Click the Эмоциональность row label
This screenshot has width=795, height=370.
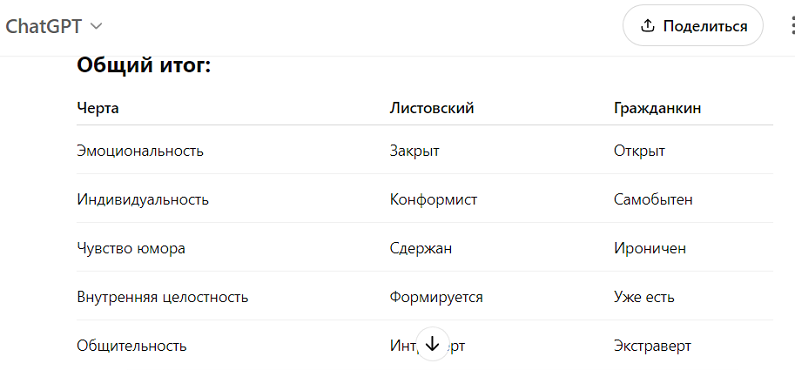140,151
